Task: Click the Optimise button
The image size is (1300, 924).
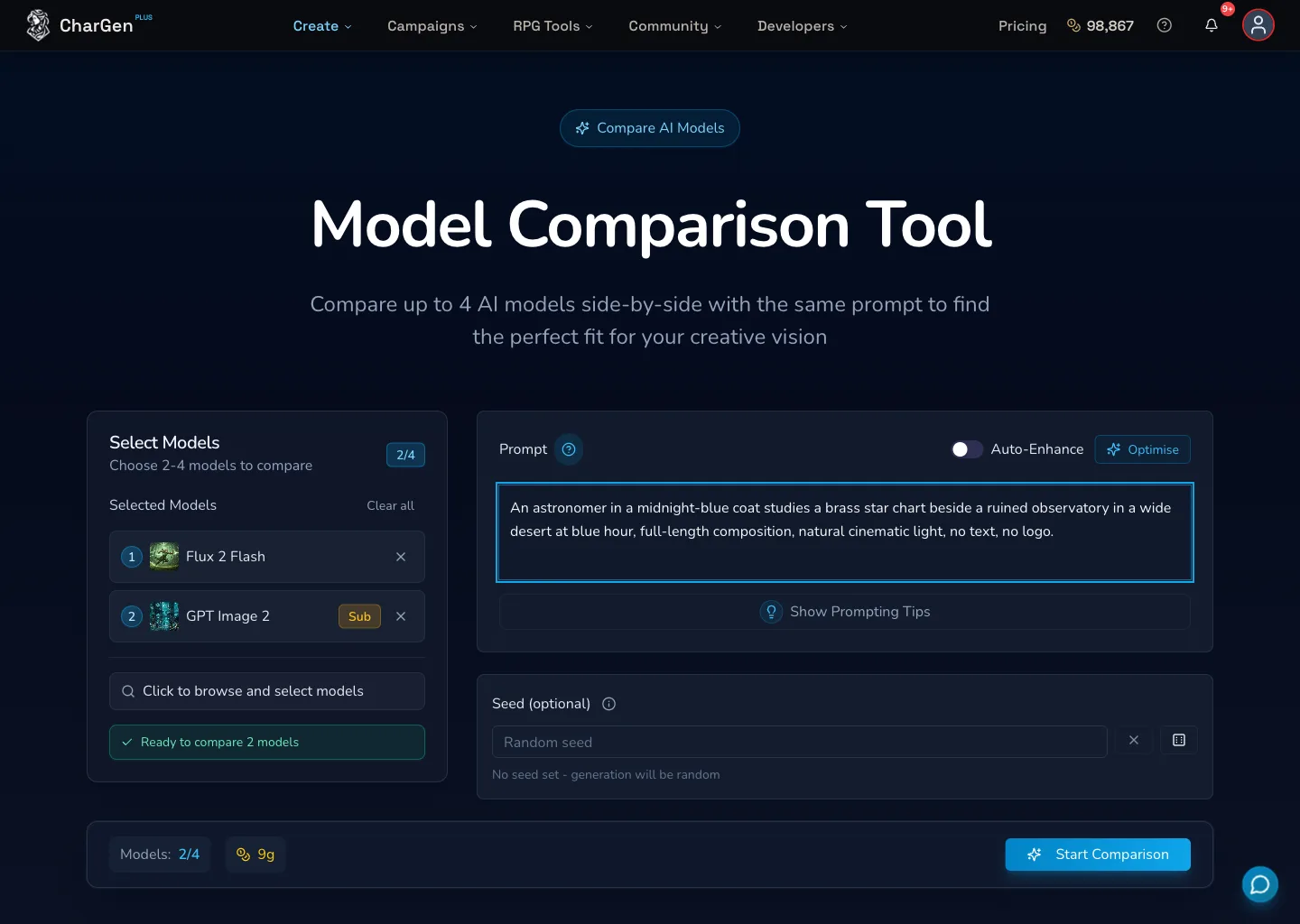Action: click(1143, 449)
